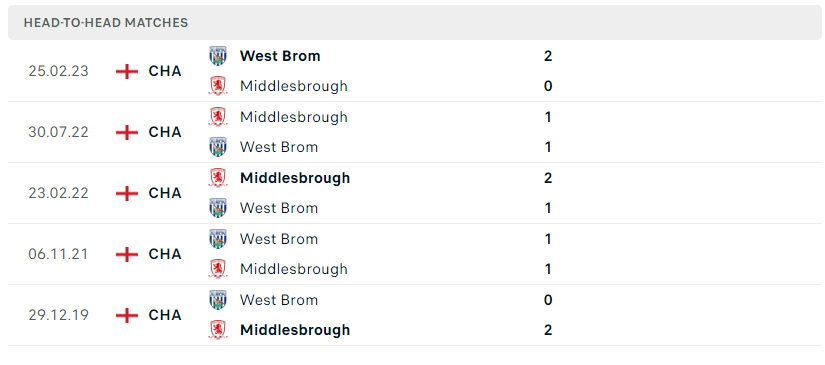Click CHA league label for 06.11.21 match
This screenshot has width=825, height=365.
pos(165,254)
